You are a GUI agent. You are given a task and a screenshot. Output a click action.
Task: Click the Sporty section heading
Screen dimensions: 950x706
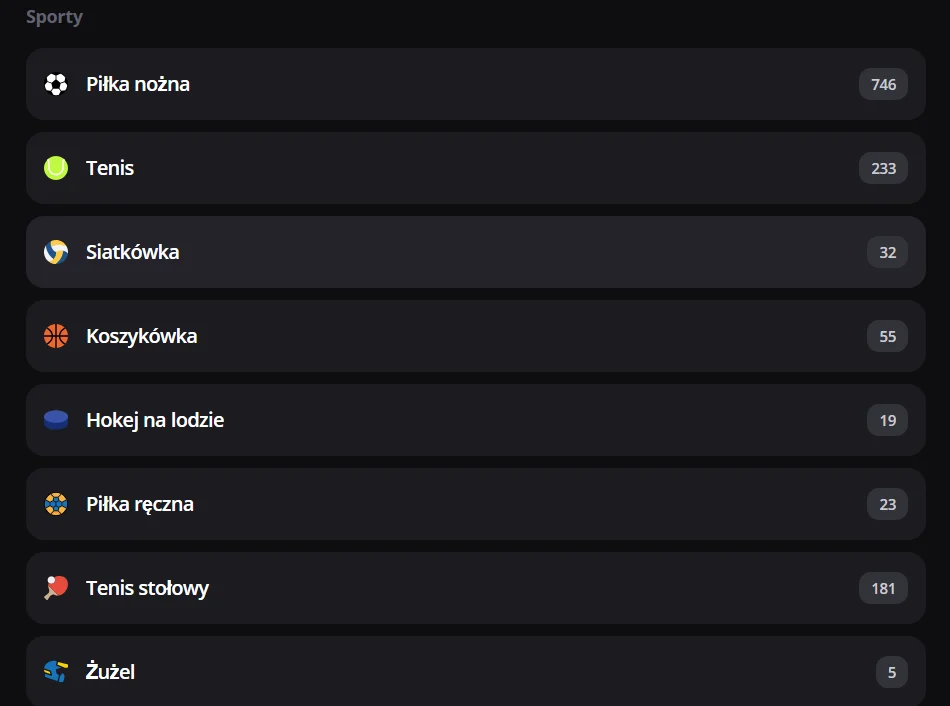[x=54, y=17]
